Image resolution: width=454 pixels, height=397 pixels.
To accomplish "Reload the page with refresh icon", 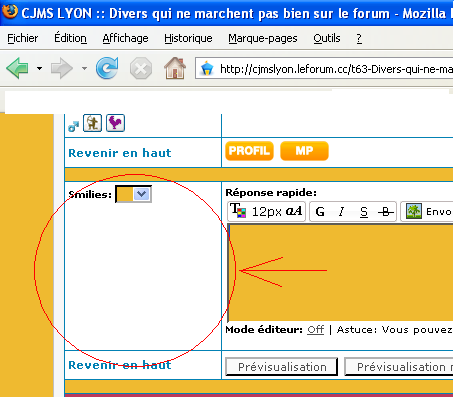I will point(107,68).
